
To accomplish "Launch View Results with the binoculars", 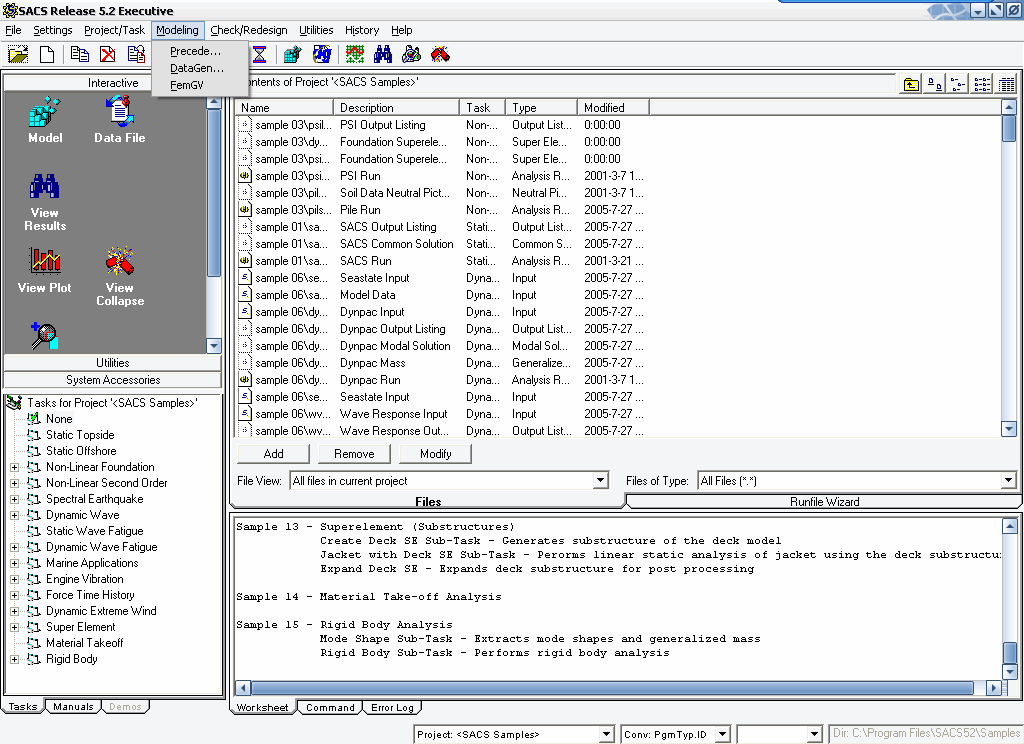I will [44, 202].
